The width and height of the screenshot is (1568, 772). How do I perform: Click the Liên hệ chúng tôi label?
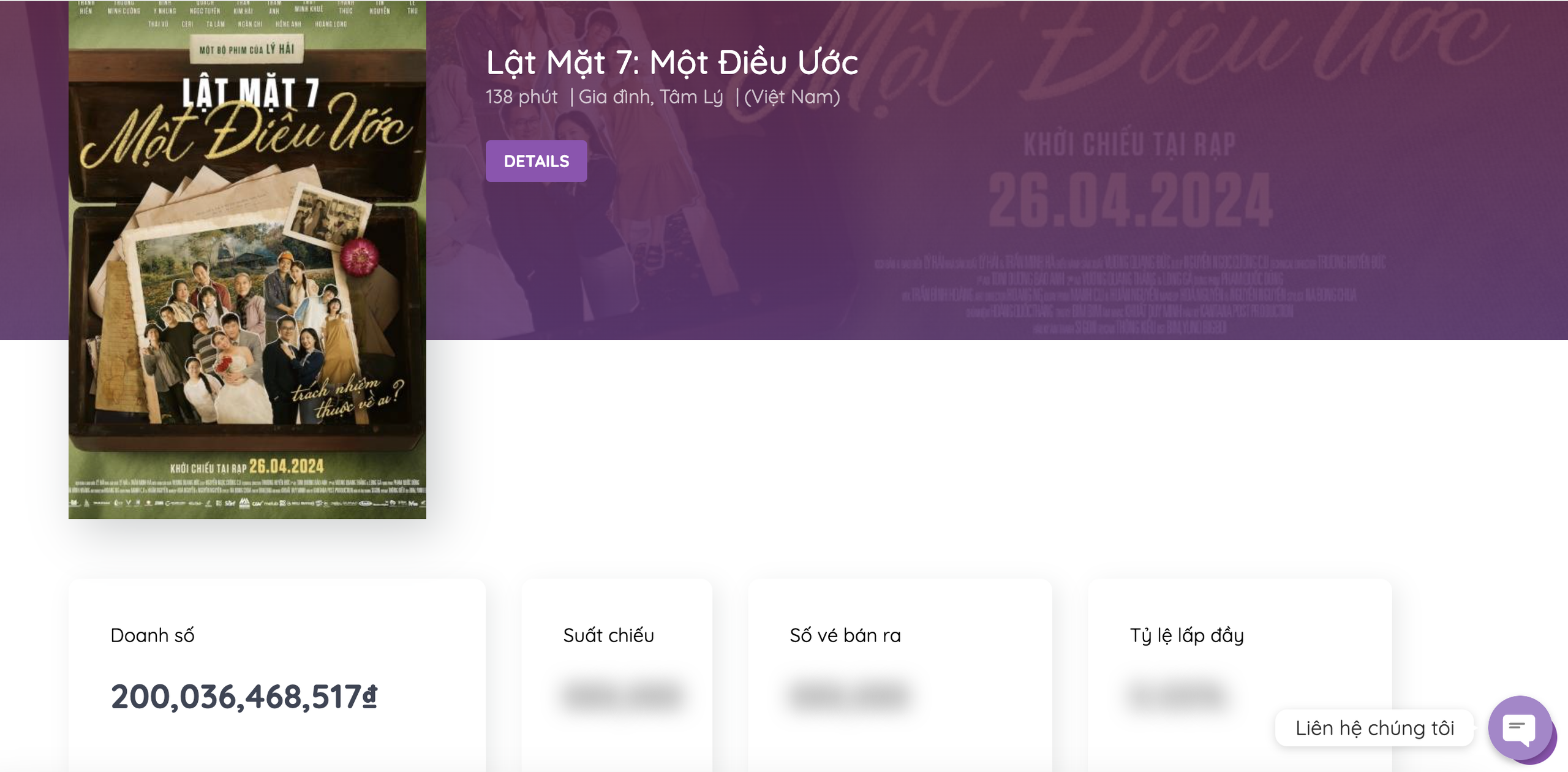tap(1374, 728)
